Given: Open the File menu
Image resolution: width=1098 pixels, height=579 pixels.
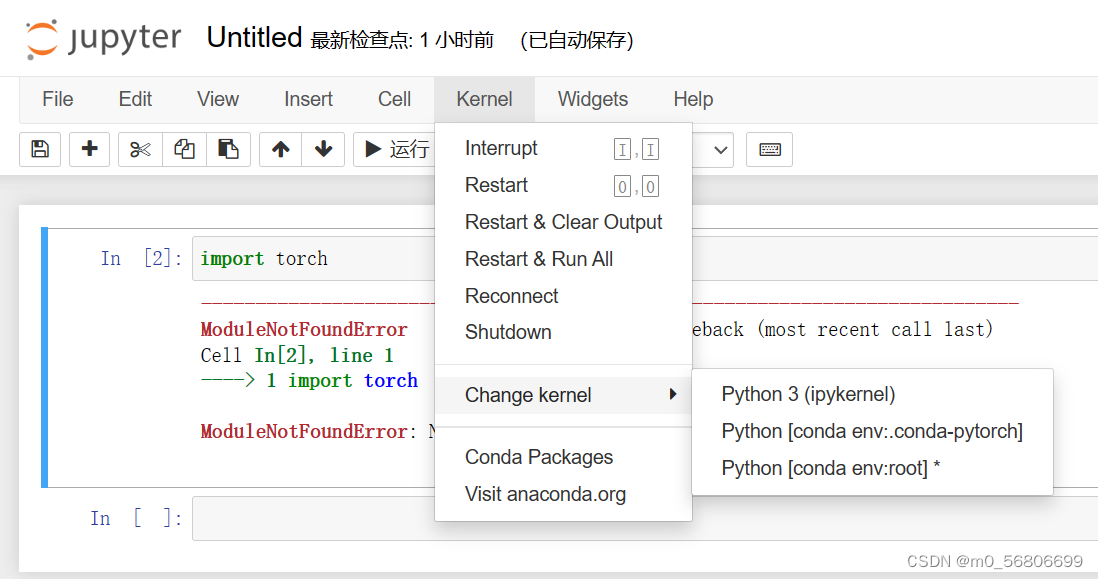Looking at the screenshot, I should coord(57,99).
